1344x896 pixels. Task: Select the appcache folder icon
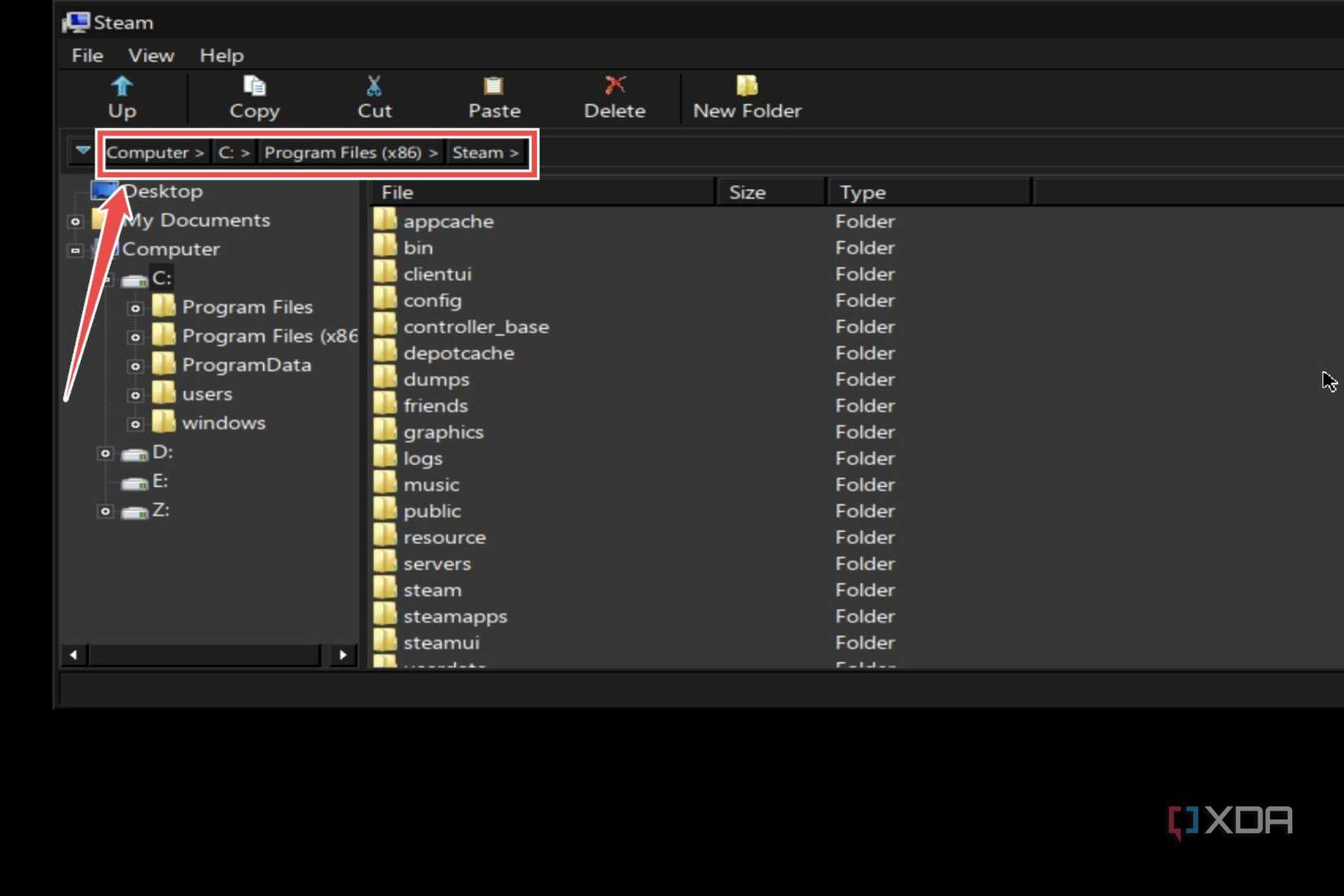click(x=384, y=220)
